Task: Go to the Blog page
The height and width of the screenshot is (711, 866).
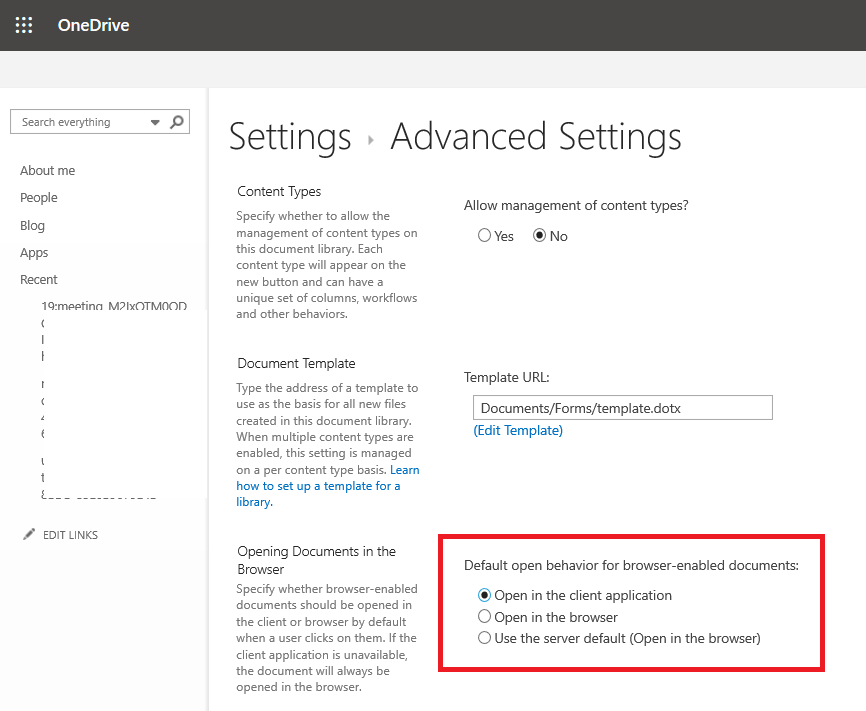Action: coord(32,225)
